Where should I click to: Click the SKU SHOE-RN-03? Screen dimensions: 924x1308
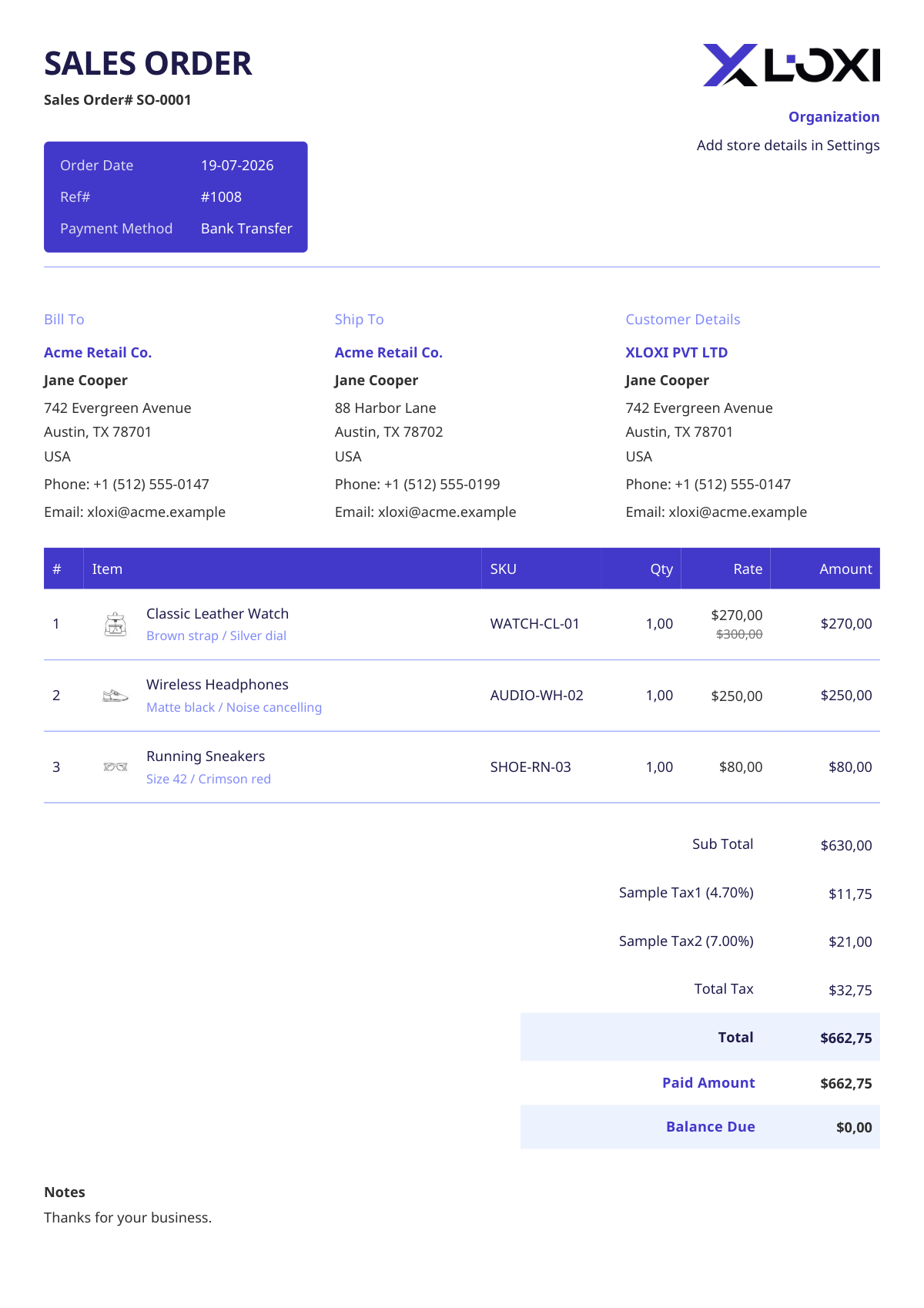click(531, 766)
